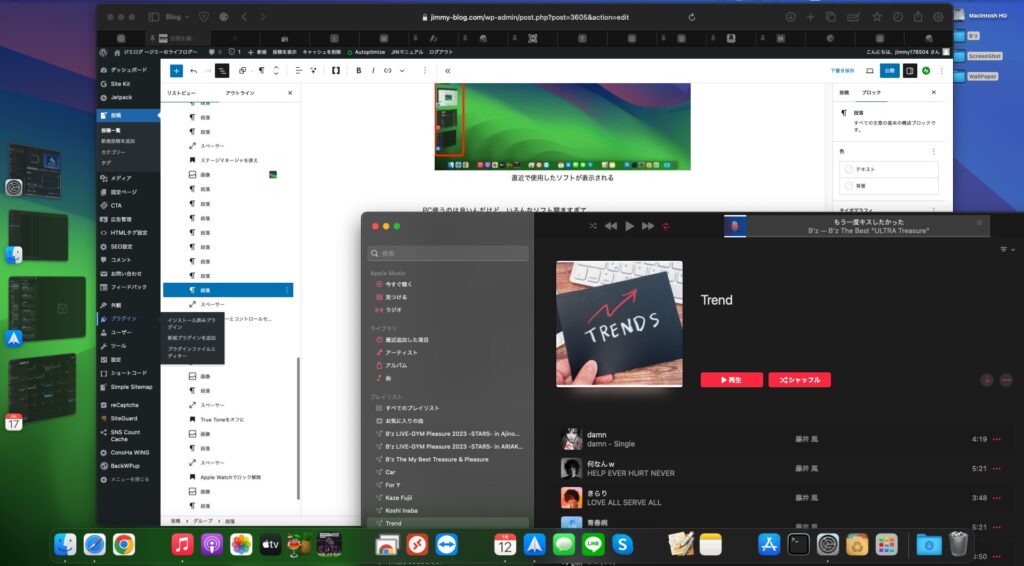
Task: Toggle the editor settings sidebar icon
Action: pyautogui.click(x=909, y=71)
